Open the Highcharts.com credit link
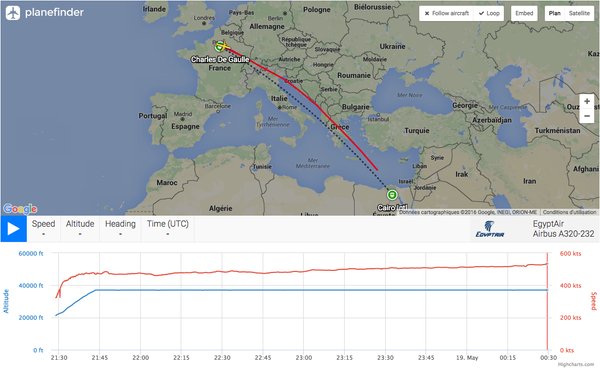This screenshot has width=600, height=375. point(578,364)
